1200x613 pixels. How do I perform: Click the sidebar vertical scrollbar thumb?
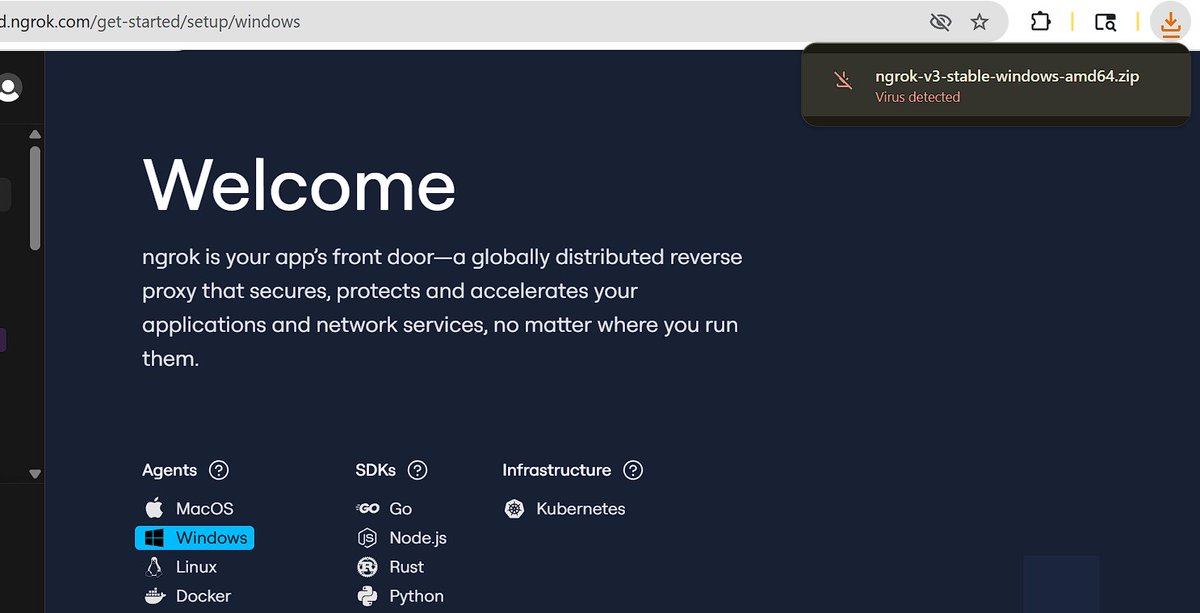(35, 198)
